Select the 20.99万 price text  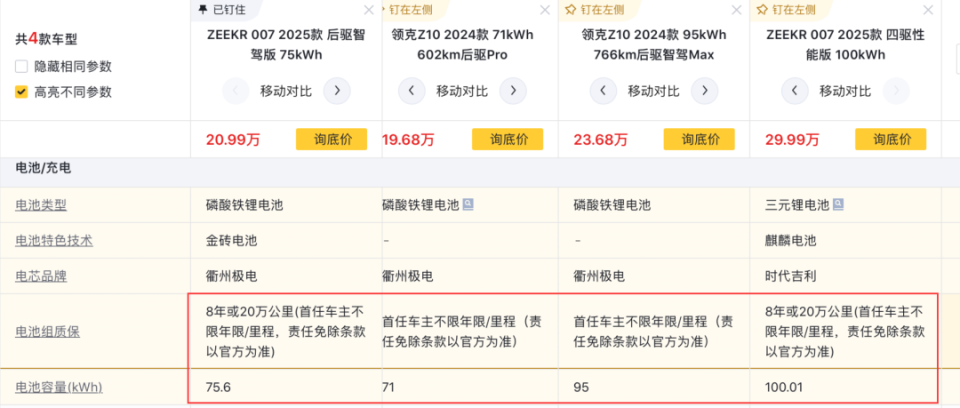pos(233,140)
